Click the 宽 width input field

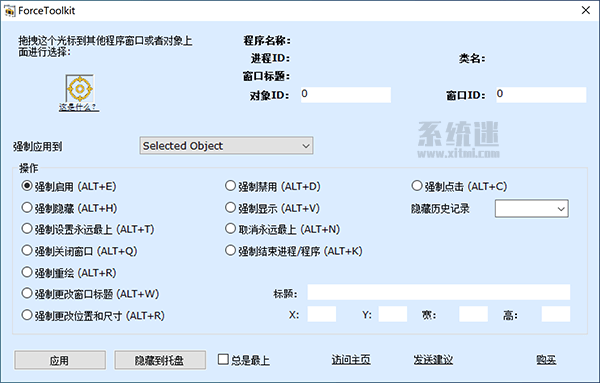tap(473, 314)
